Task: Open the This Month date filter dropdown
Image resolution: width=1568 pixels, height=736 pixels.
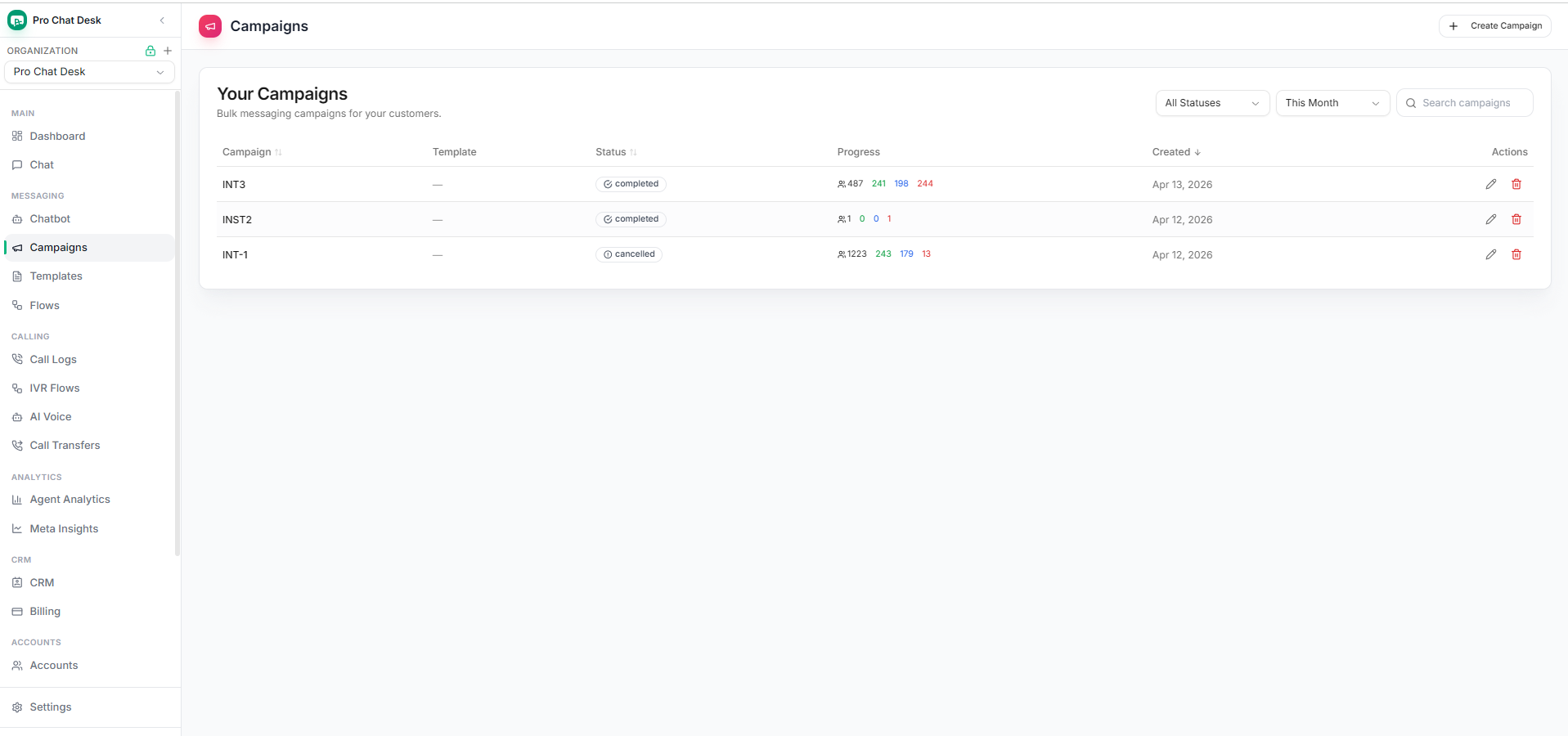Action: click(x=1332, y=103)
